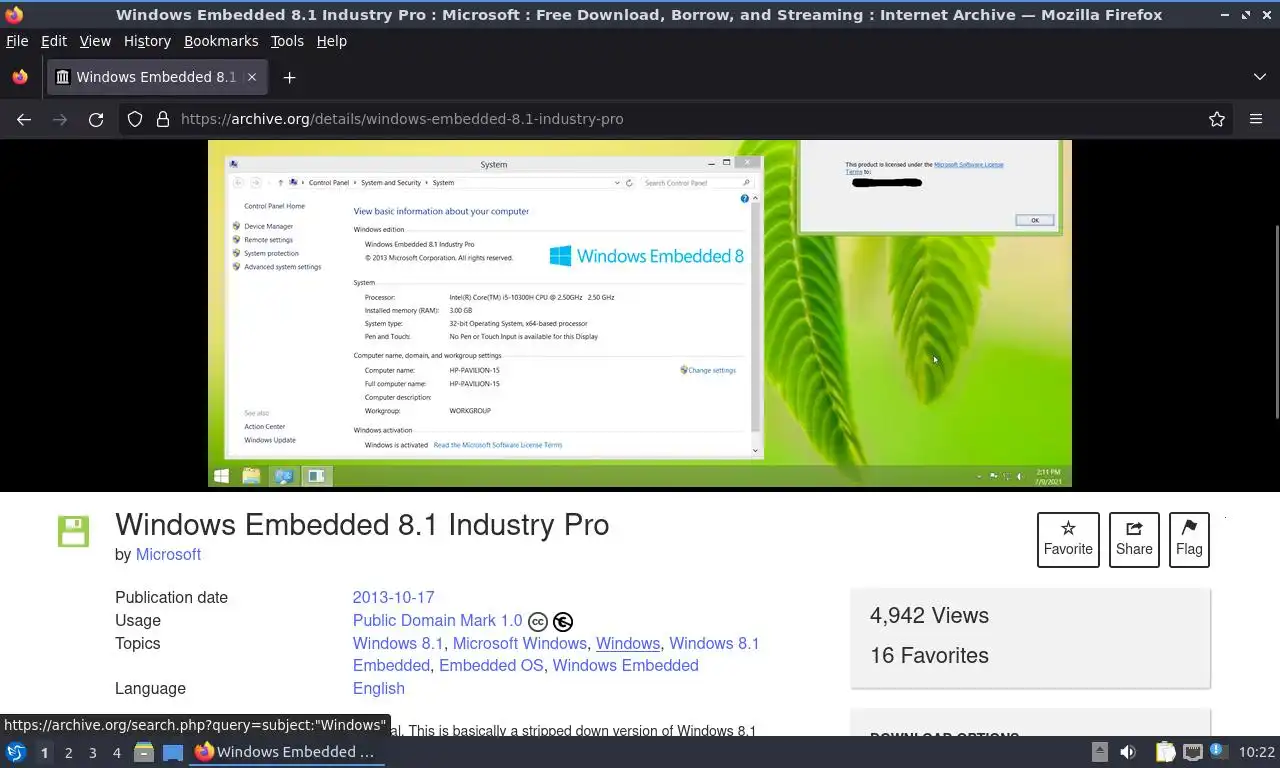The height and width of the screenshot is (768, 1280).
Task: Open the Microsoft creator link
Action: click(x=168, y=554)
